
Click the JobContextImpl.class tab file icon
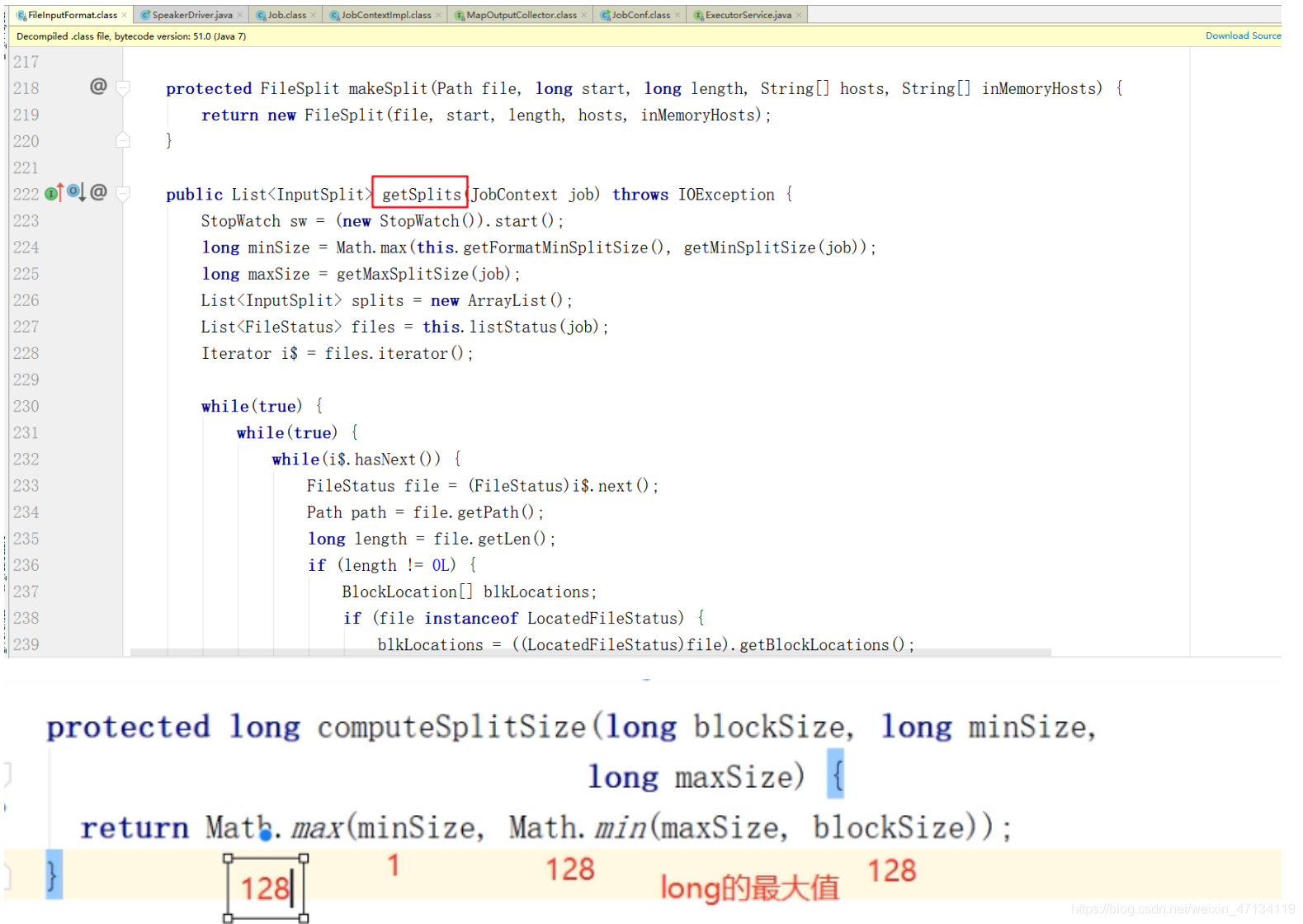coord(335,15)
